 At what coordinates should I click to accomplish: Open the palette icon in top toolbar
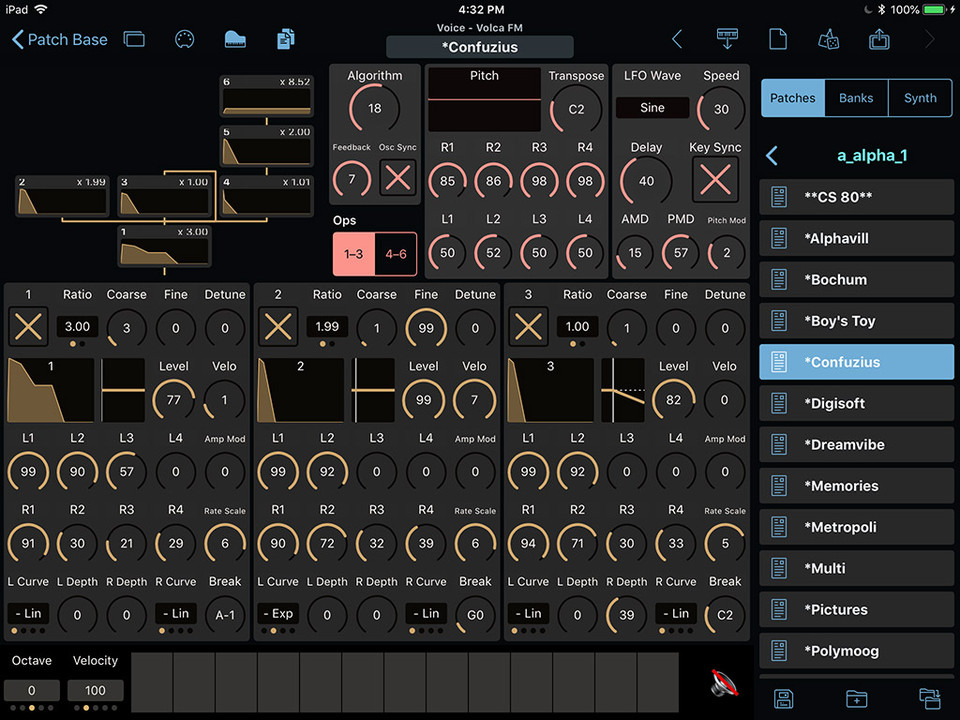184,40
